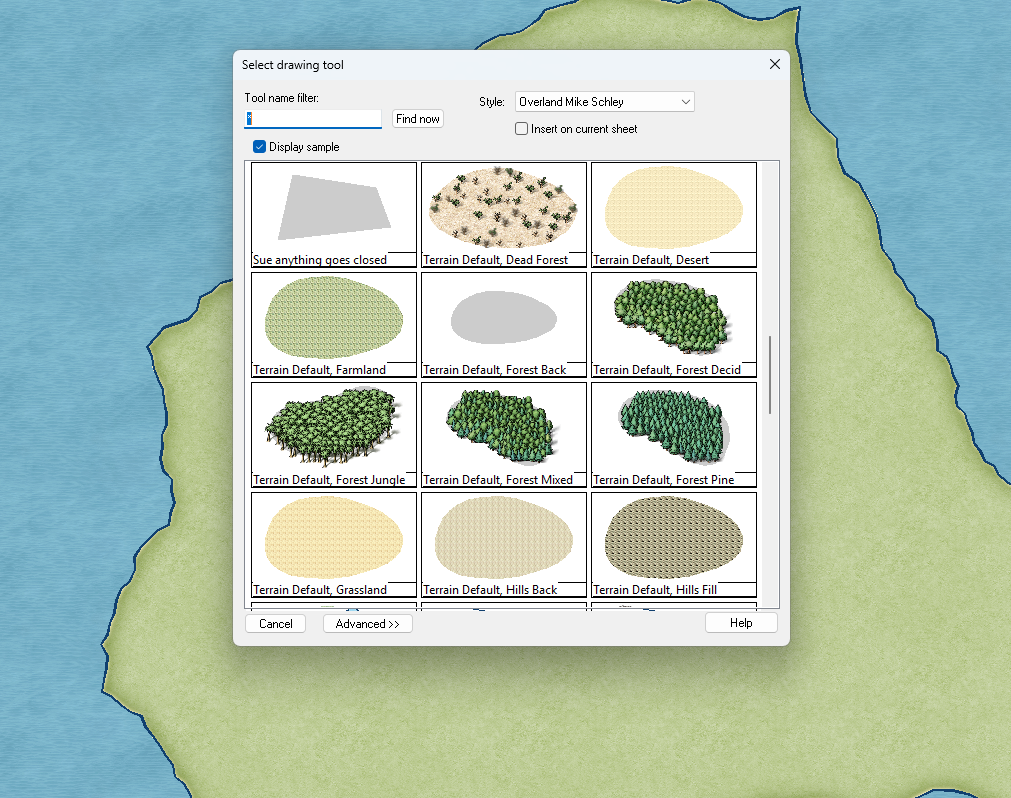Enable Insert on current sheet
Image resolution: width=1011 pixels, height=798 pixels.
point(522,129)
